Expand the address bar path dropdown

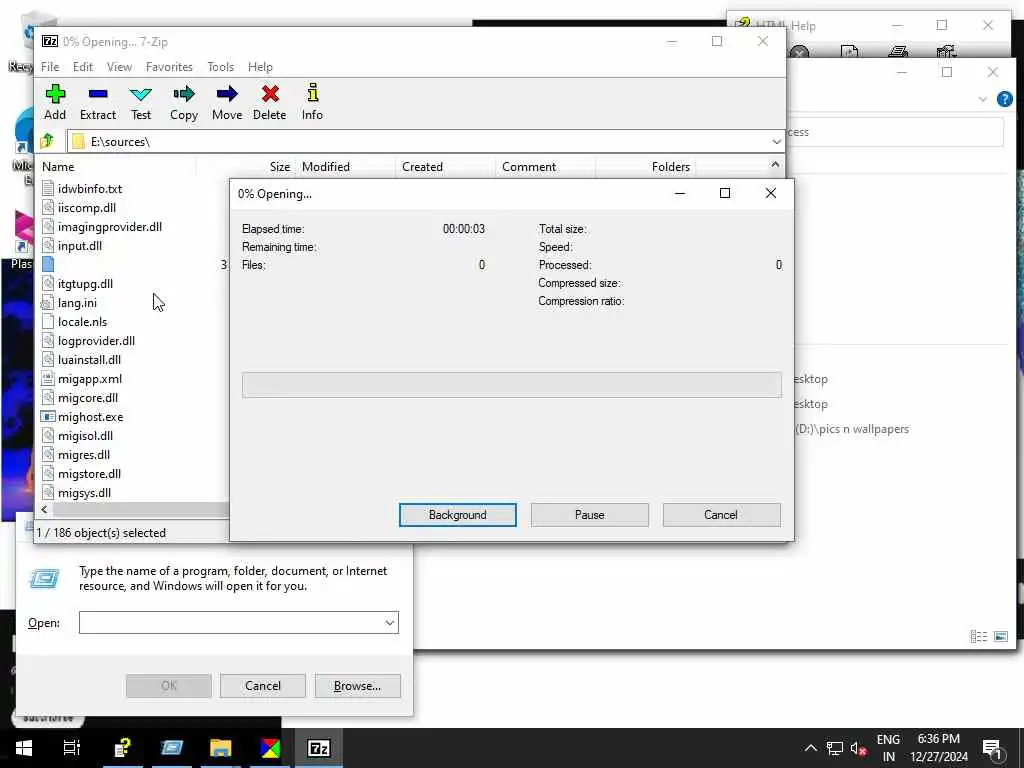click(x=776, y=141)
